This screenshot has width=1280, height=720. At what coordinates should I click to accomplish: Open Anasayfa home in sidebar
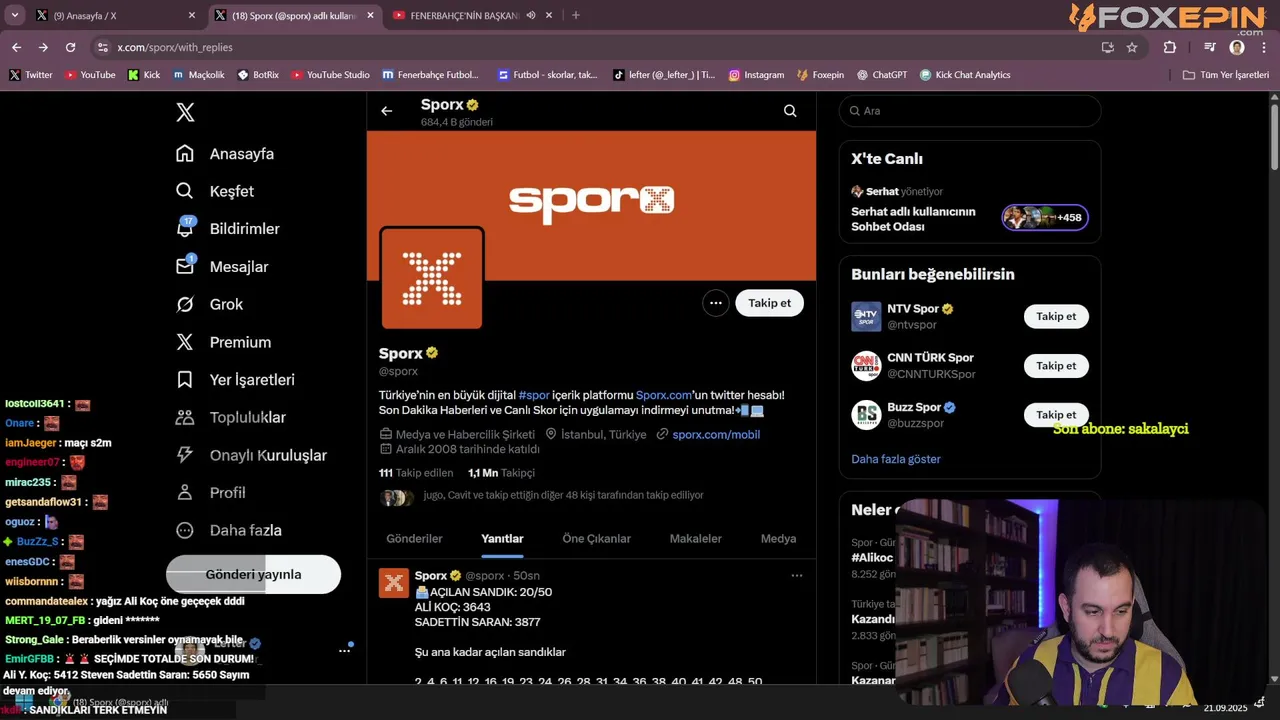(225, 154)
